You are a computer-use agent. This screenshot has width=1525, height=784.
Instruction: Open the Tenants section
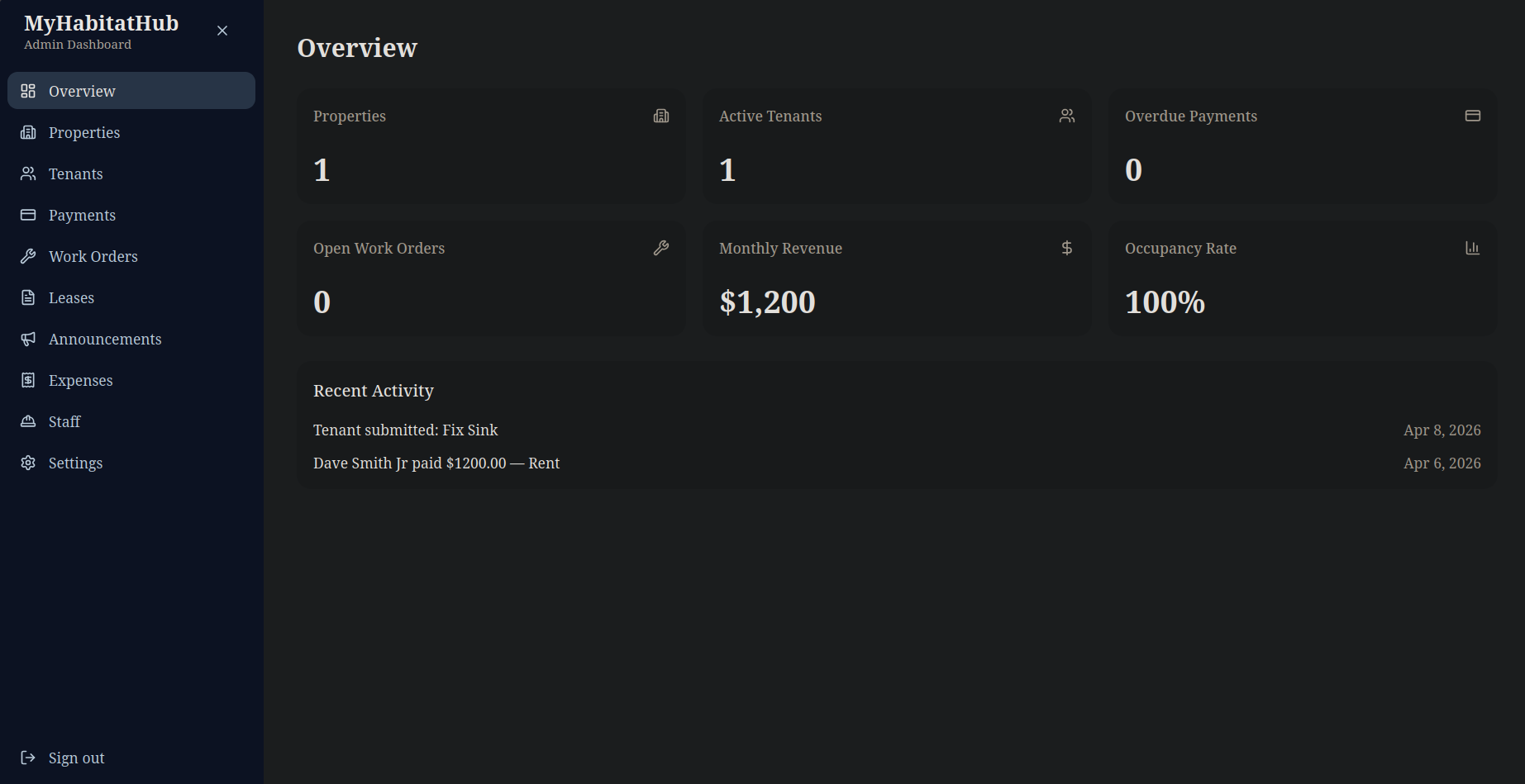point(76,173)
